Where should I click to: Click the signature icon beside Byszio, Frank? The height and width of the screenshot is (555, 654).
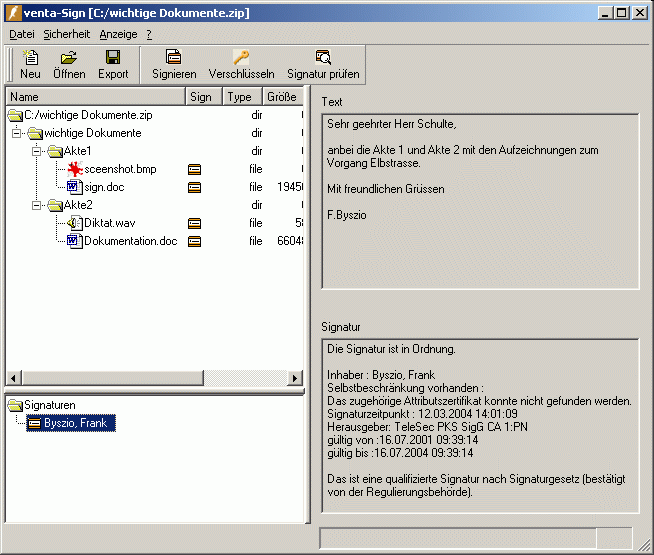click(35, 423)
